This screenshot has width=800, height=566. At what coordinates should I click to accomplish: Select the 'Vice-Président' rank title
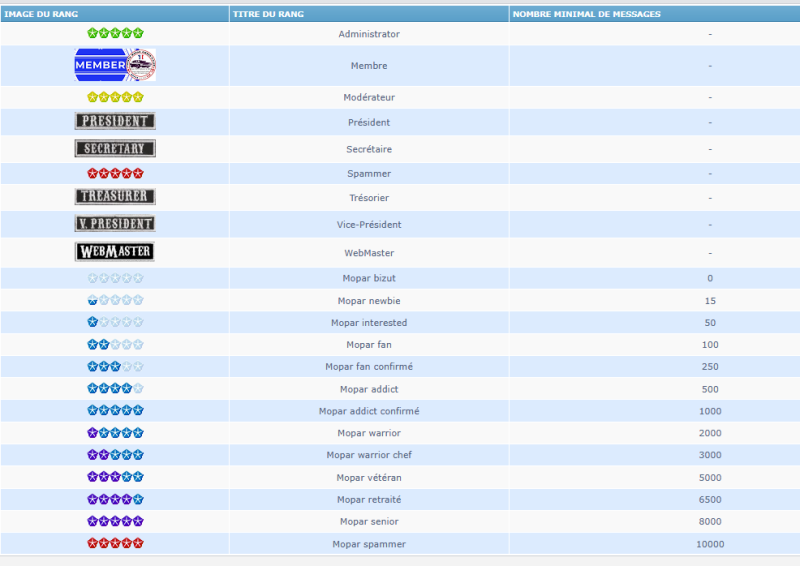369,225
